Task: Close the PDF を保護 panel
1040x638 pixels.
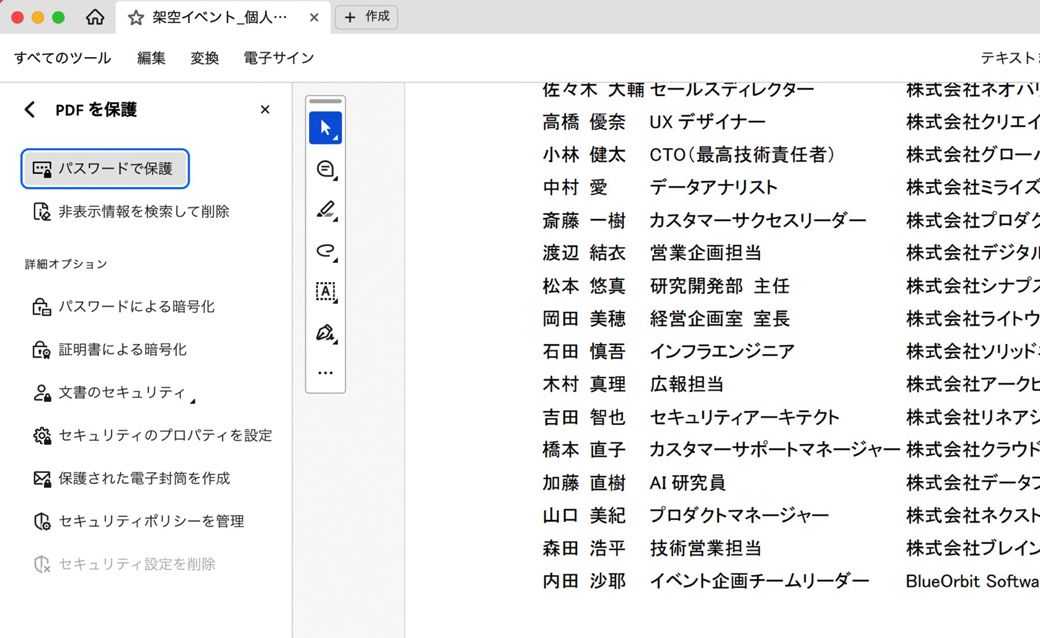Action: coord(265,110)
